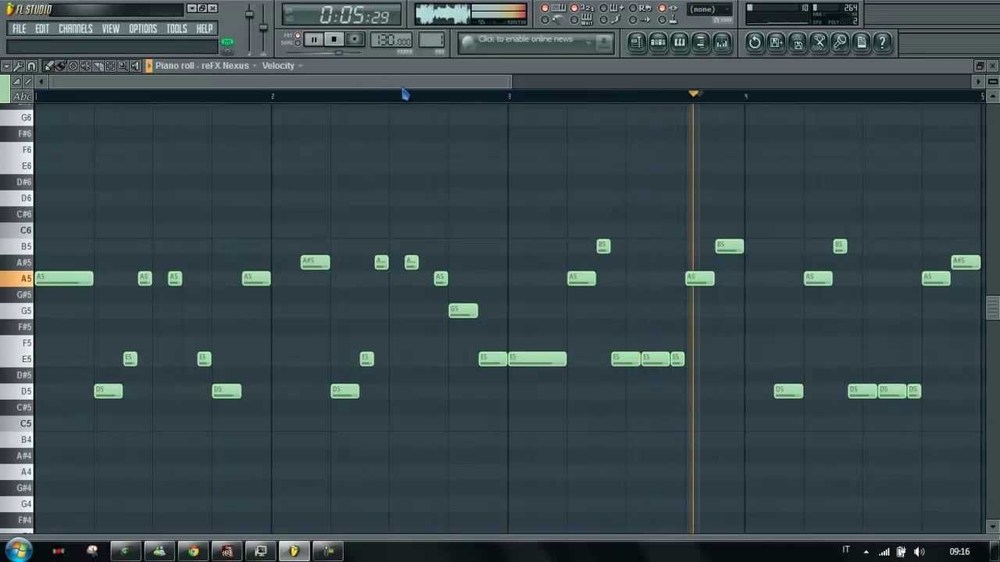The image size is (1000, 562).
Task: Click the undo history circular arrow icon
Action: point(754,42)
